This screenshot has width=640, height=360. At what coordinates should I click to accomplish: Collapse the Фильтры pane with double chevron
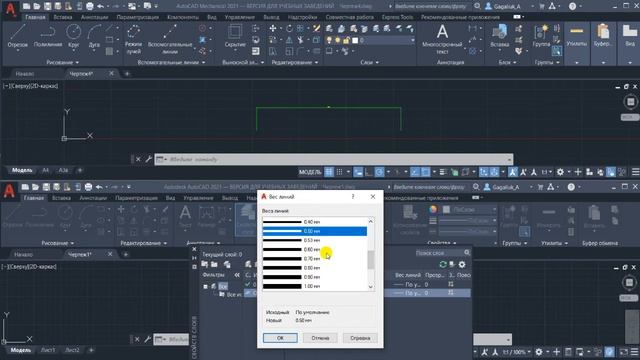click(237, 275)
